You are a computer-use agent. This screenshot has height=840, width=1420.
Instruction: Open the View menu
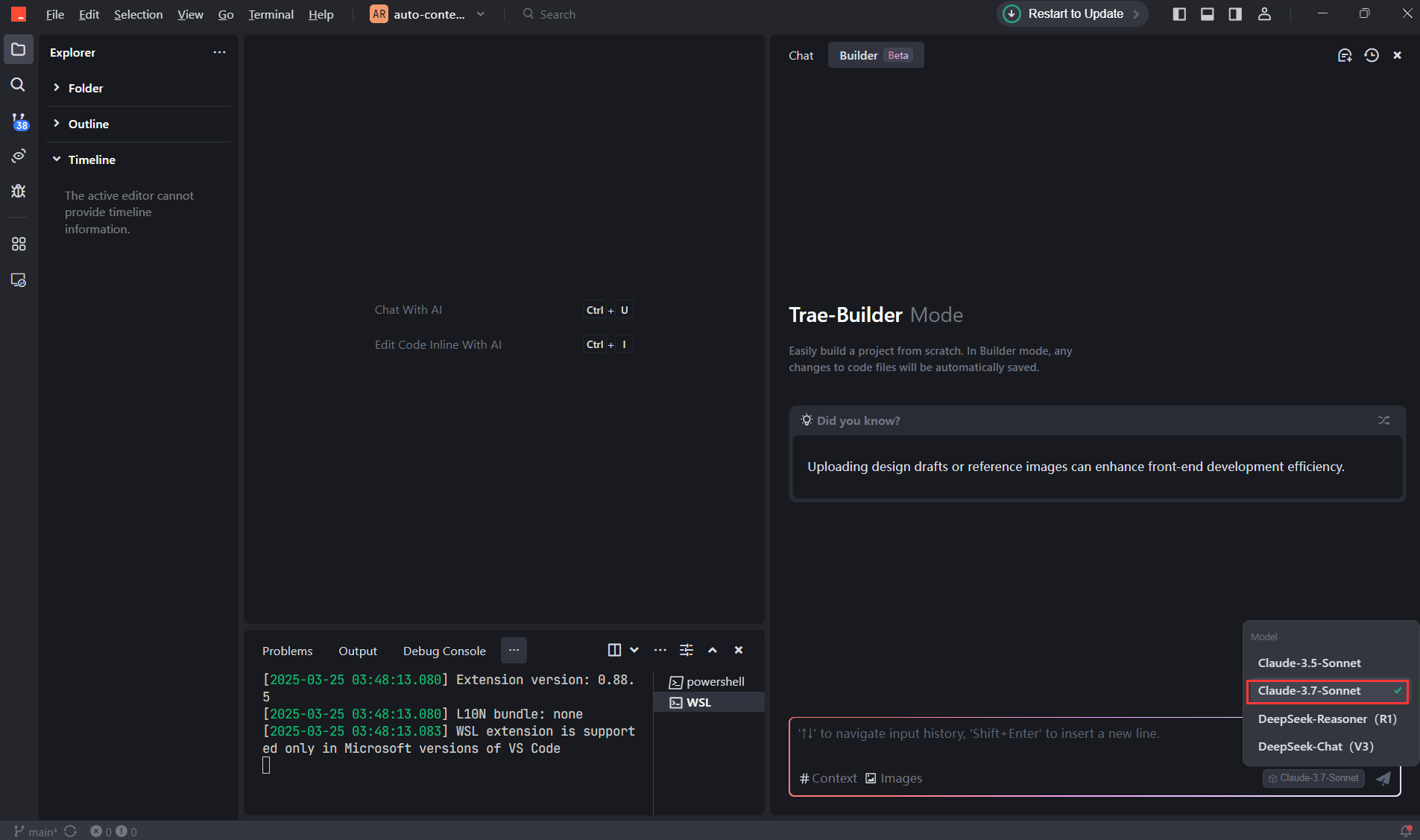click(190, 14)
